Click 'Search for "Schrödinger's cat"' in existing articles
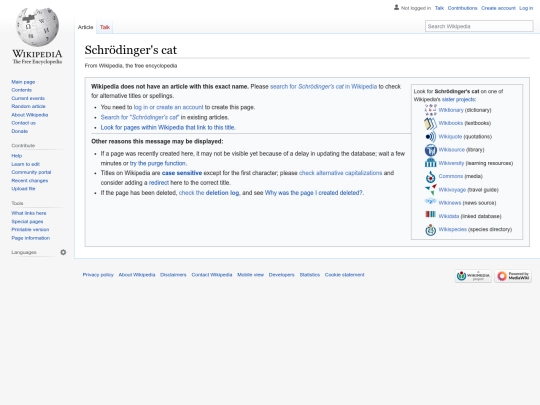The image size is (540, 405). coord(140,117)
